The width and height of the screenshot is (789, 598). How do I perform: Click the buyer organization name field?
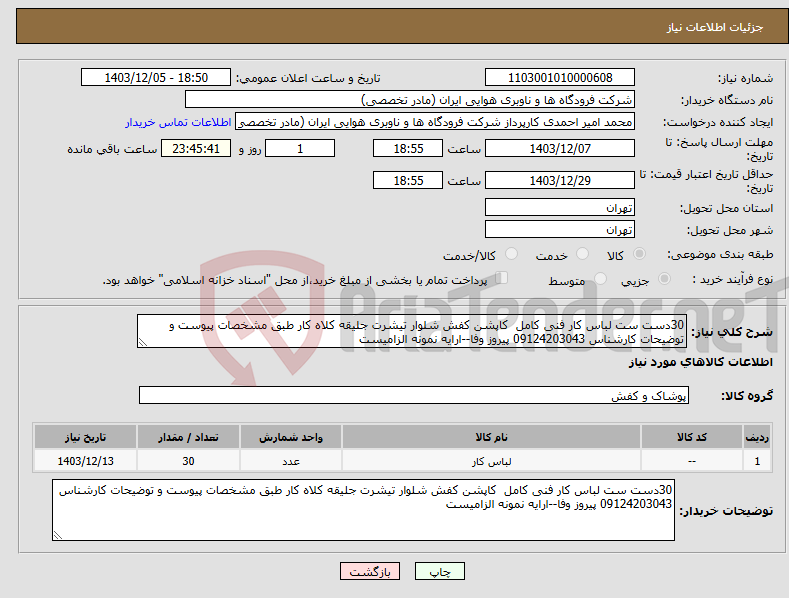(x=410, y=100)
